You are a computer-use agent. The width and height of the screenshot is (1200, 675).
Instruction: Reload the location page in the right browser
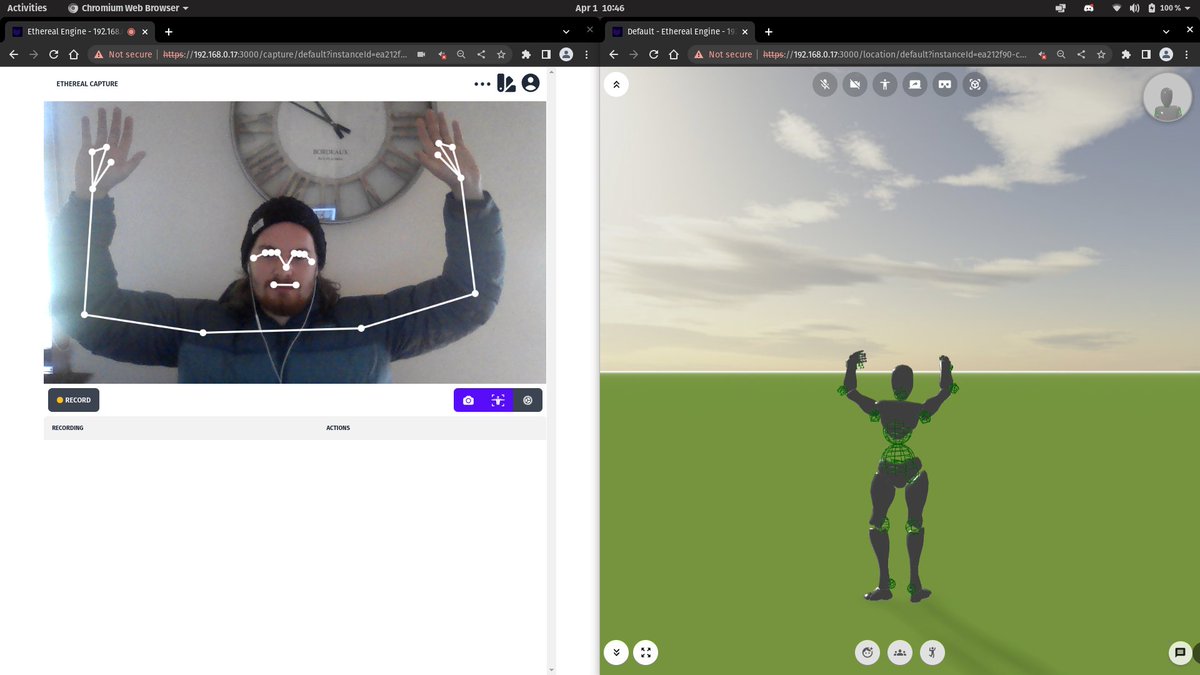click(x=654, y=54)
